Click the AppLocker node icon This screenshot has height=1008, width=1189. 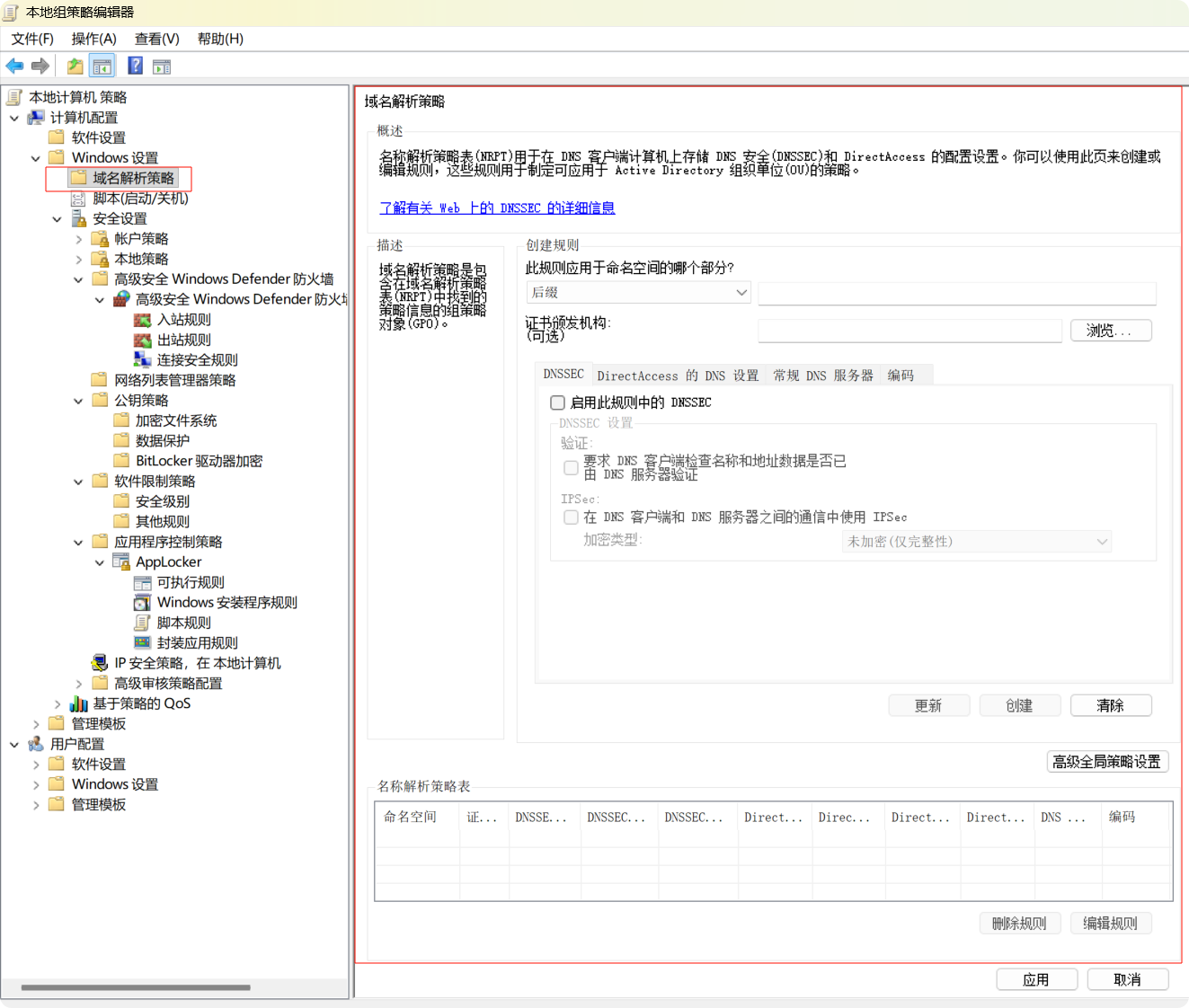[120, 561]
